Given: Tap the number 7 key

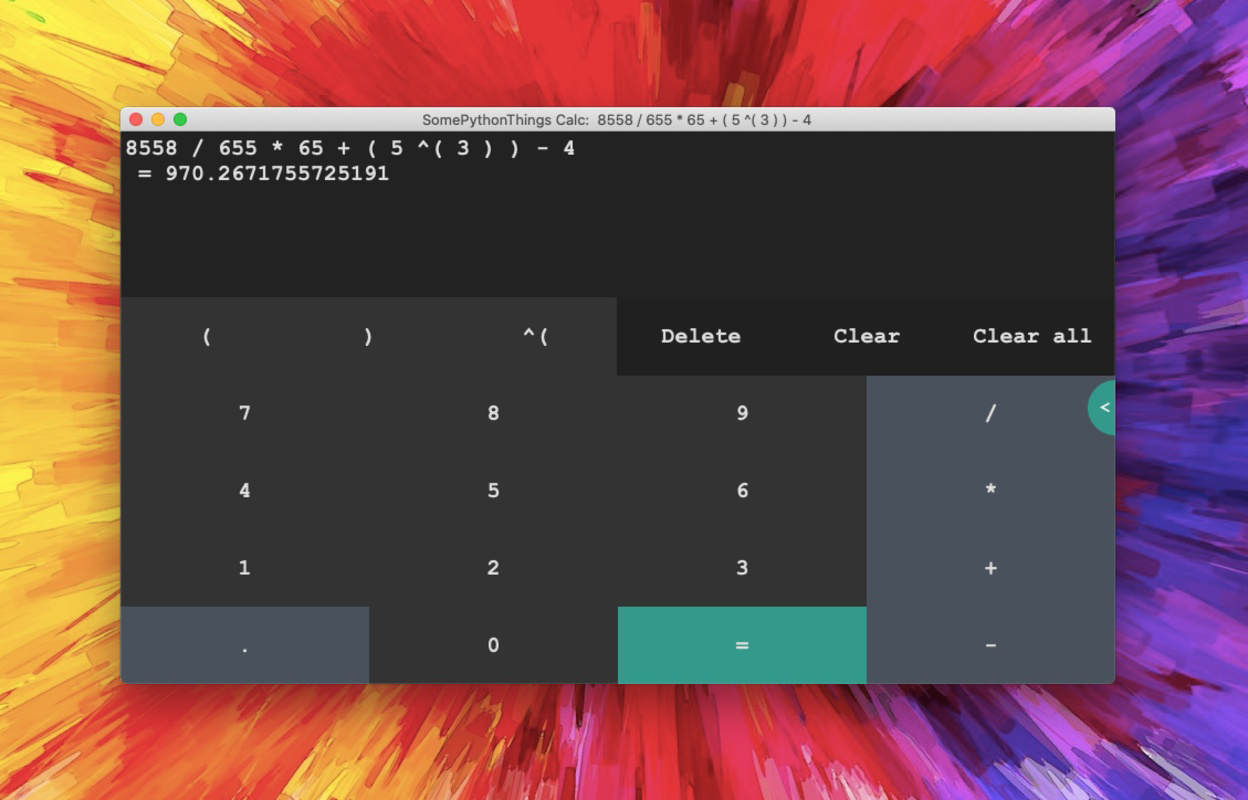Looking at the screenshot, I should pyautogui.click(x=245, y=414).
